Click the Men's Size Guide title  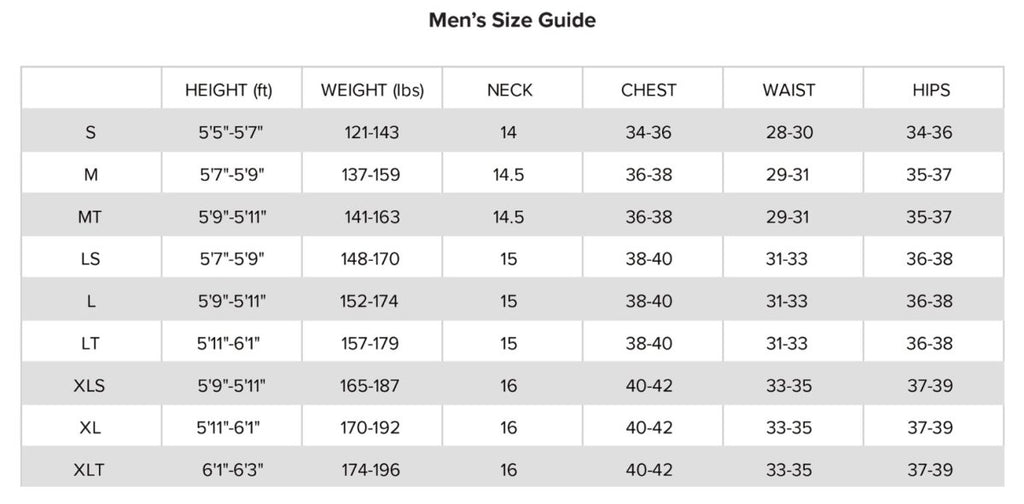pos(512,20)
